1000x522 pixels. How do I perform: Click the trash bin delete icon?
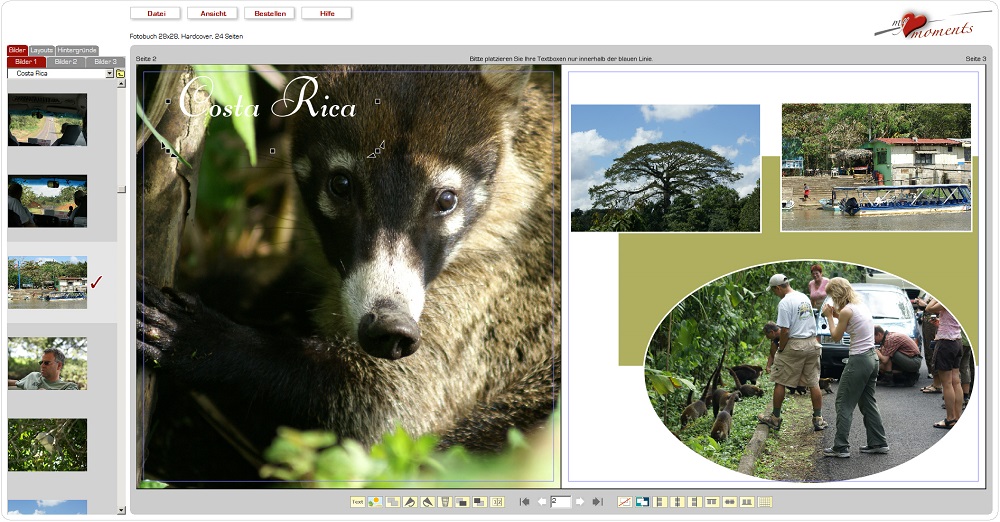coord(445,502)
